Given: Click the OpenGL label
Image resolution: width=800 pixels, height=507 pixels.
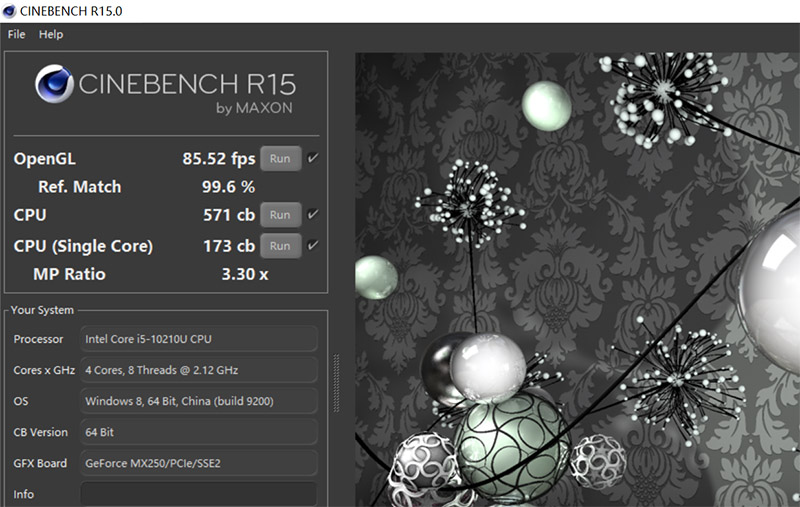Looking at the screenshot, I should coord(45,159).
